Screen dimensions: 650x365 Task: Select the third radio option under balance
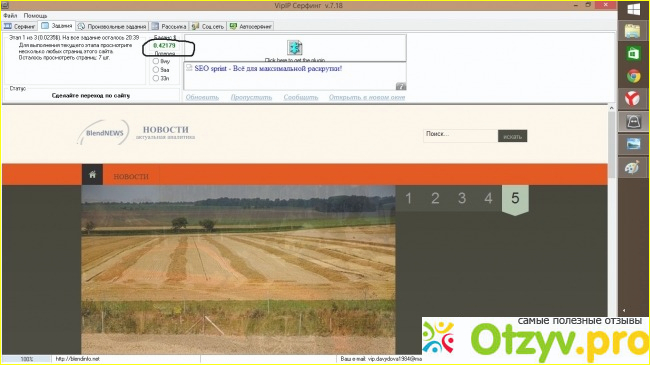(156, 78)
